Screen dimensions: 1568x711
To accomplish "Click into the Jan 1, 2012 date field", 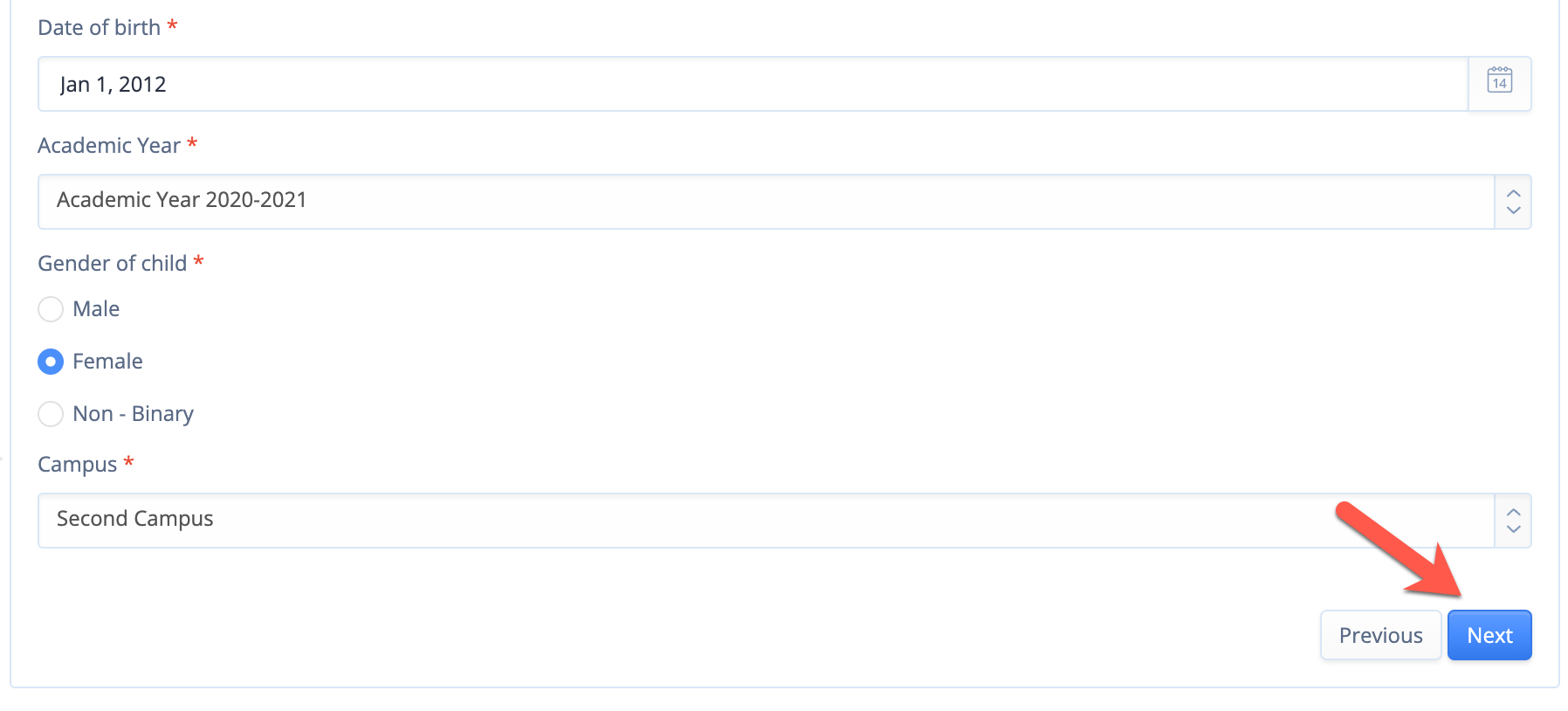I will (753, 84).
